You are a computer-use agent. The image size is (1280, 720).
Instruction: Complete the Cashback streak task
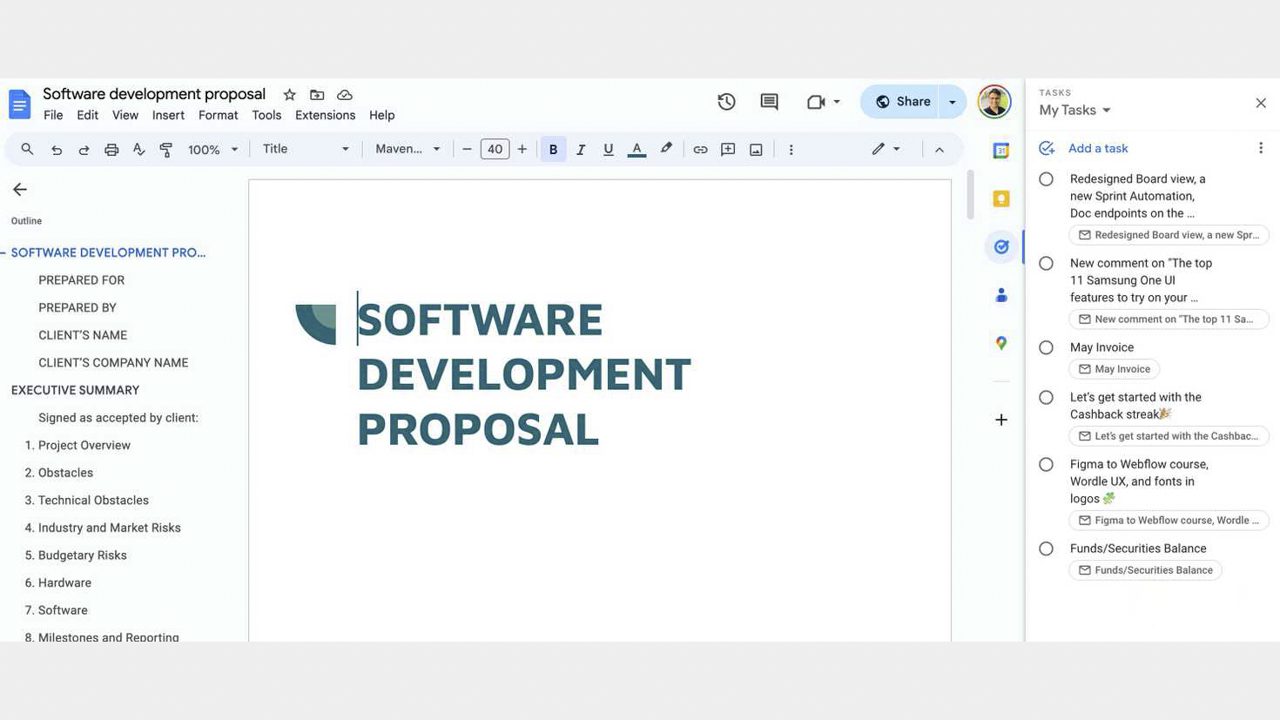pyautogui.click(x=1046, y=398)
